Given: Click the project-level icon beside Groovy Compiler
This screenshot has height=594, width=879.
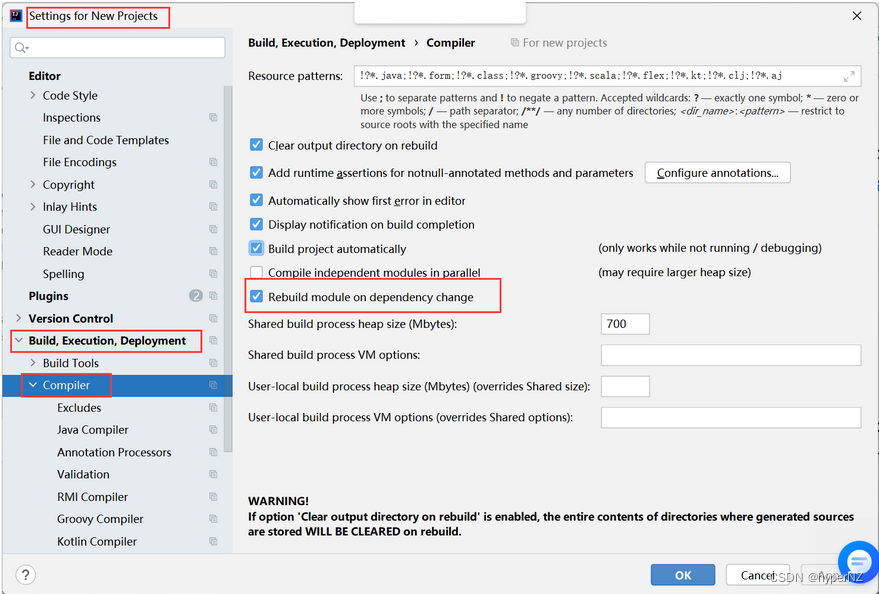Looking at the screenshot, I should (213, 519).
